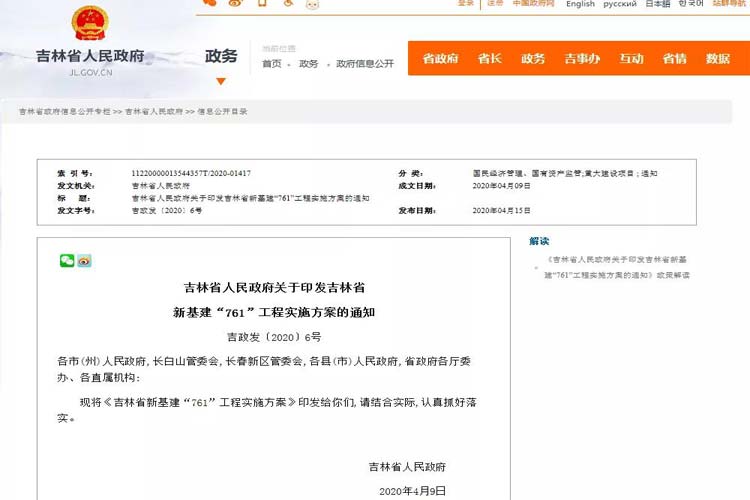Image resolution: width=750 pixels, height=500 pixels.
Task: Open the 吉事办 navigation tab
Action: pos(582,58)
